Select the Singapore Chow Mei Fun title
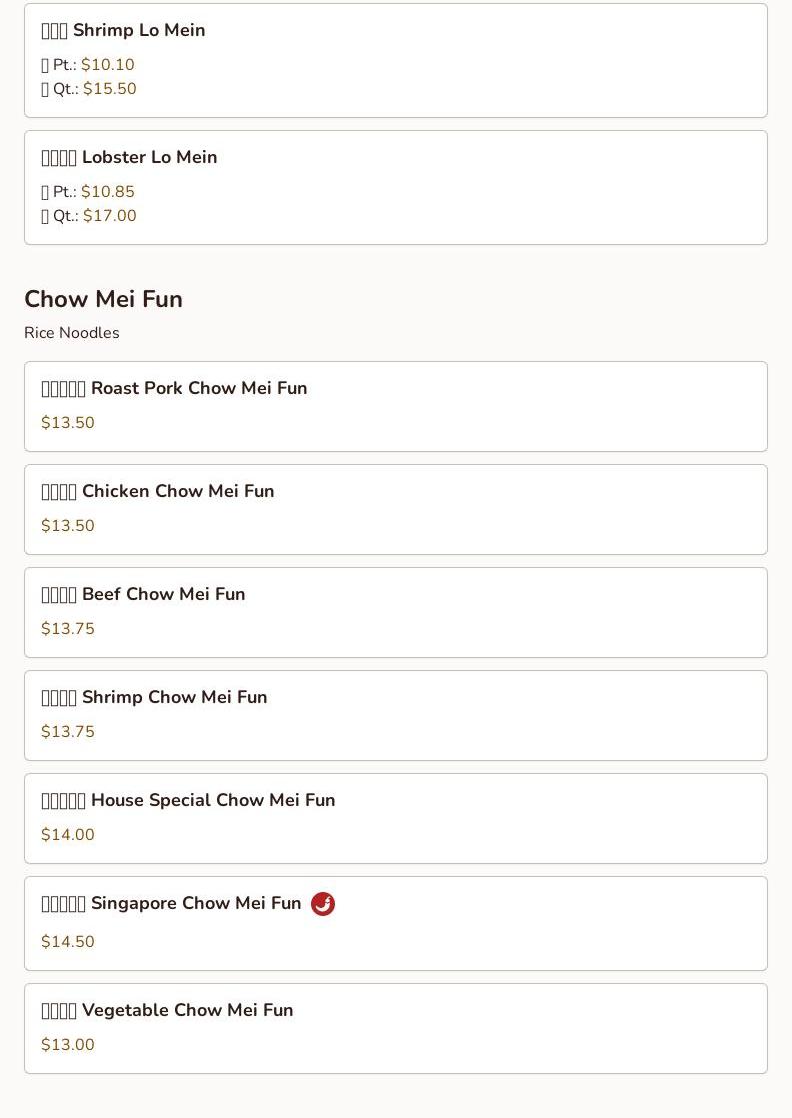The height and width of the screenshot is (1118, 792). point(172,904)
